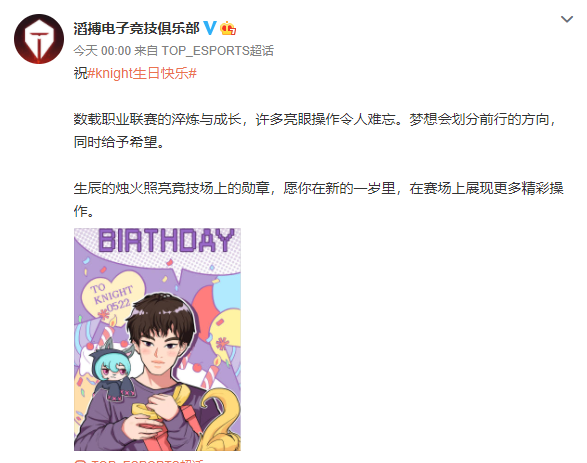Click the TO KNIGHT 0522 heart
This screenshot has height=463, width=587.
click(112, 298)
